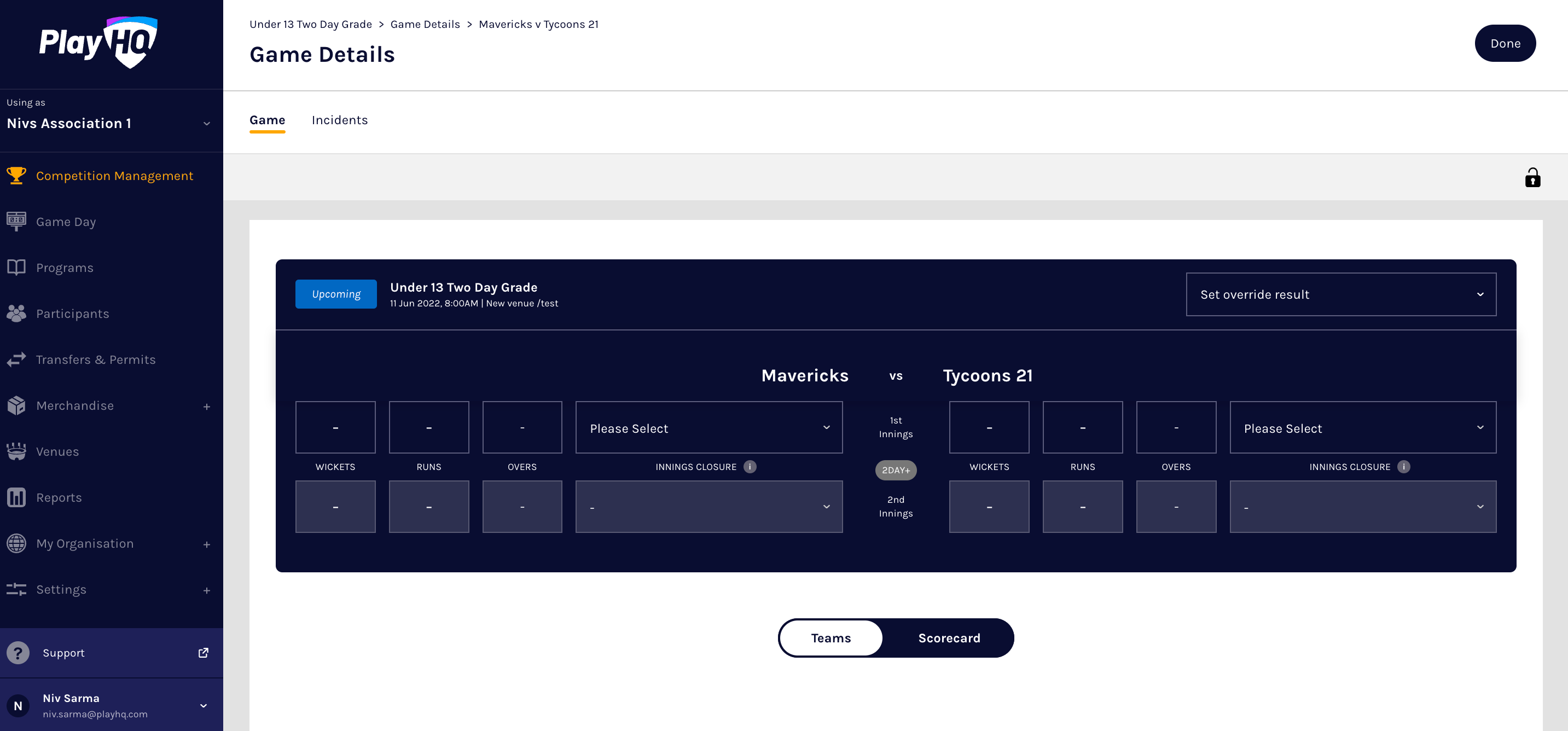Click the Mavericks 1st Innings RUNS input field
This screenshot has height=731, width=1568.
tap(429, 427)
